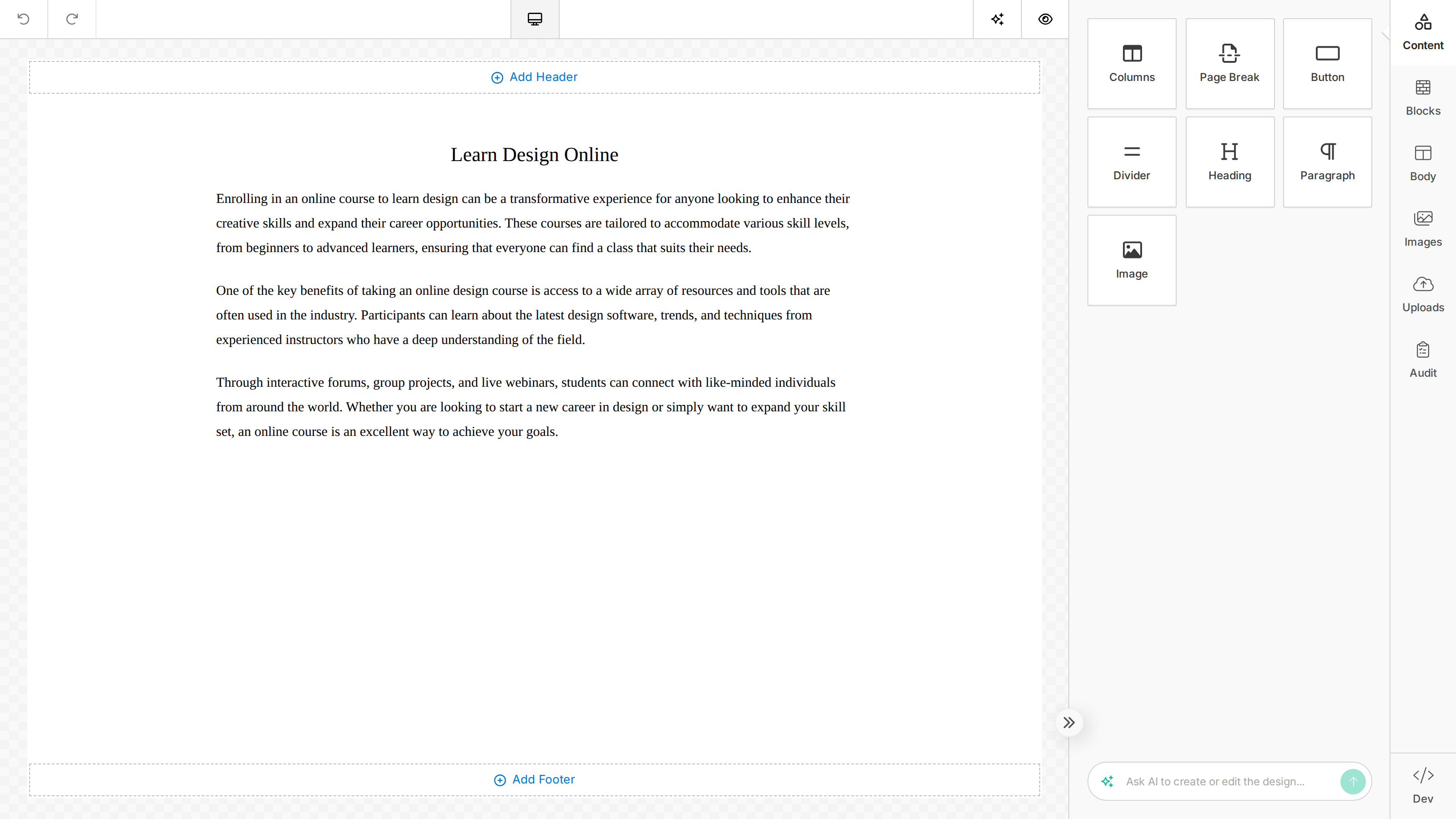This screenshot has height=819, width=1456.
Task: Open the AI sparkle tool in toolbar
Action: point(997,19)
